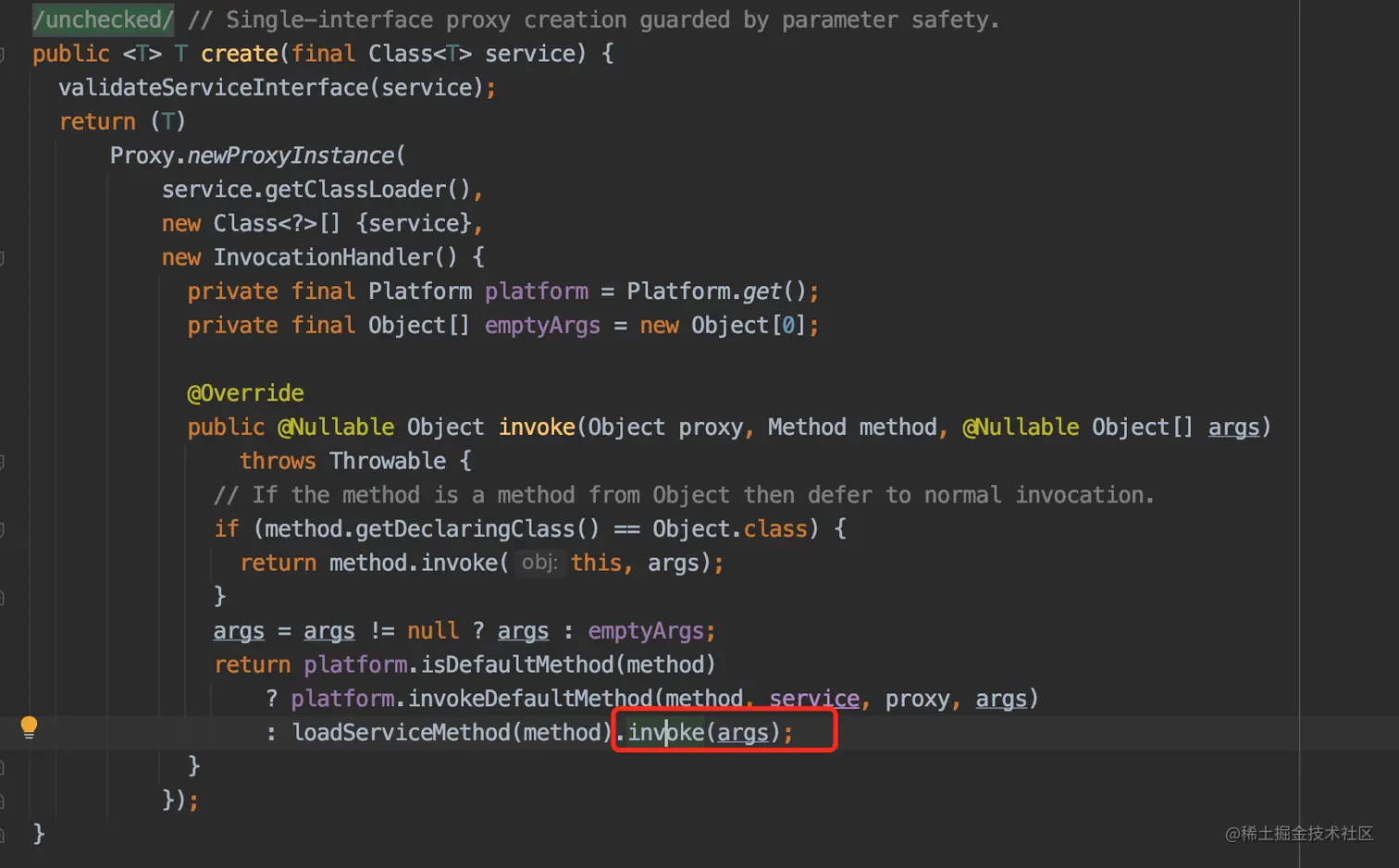Click underlined "service" in invokeDefaultMethod arguments
1399x868 pixels.
click(x=814, y=699)
